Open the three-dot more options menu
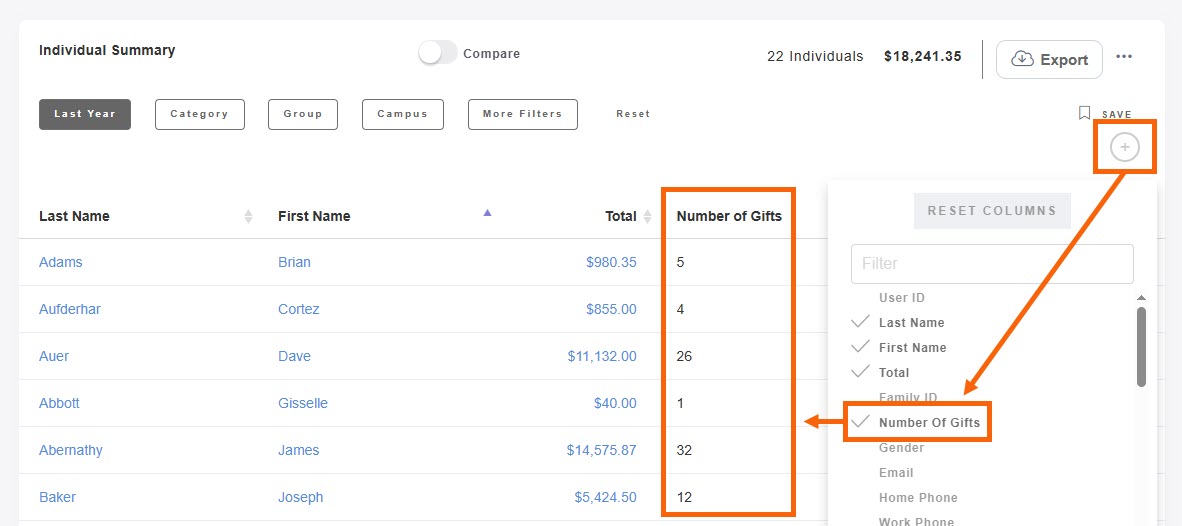 (x=1124, y=57)
